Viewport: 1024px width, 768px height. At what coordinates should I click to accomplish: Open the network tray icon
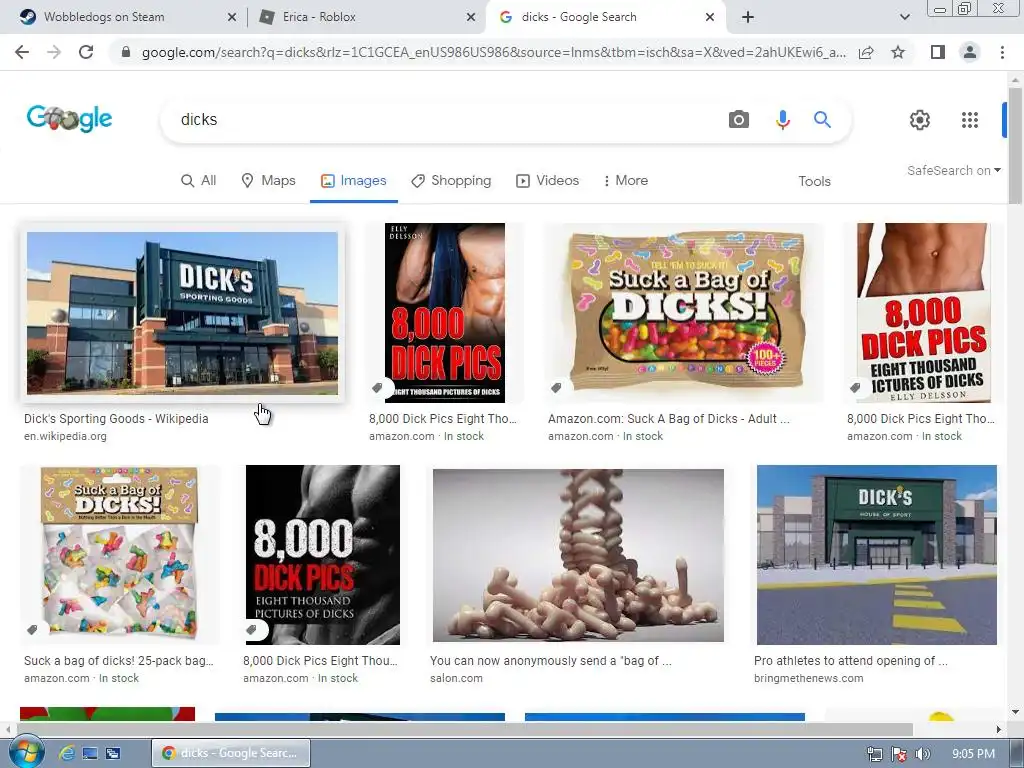(874, 754)
